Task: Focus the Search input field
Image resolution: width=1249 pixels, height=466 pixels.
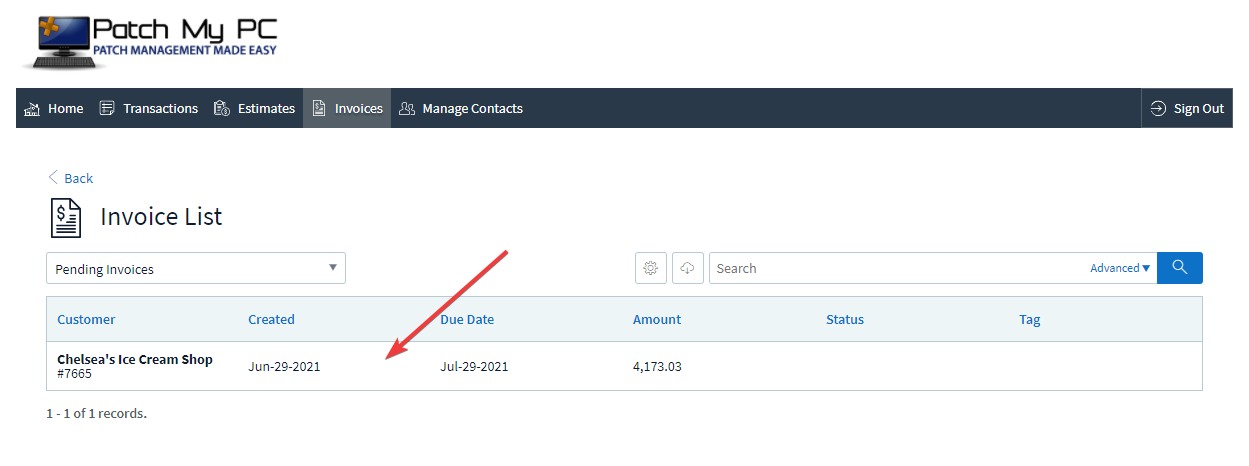Action: (898, 268)
